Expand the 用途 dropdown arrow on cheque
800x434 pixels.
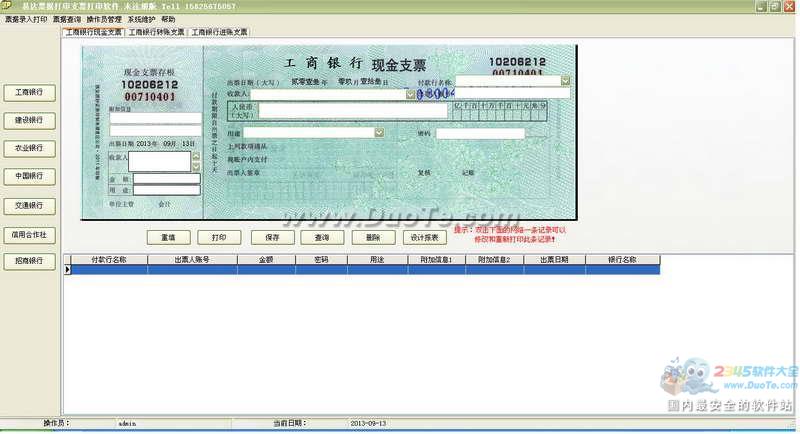click(x=379, y=133)
